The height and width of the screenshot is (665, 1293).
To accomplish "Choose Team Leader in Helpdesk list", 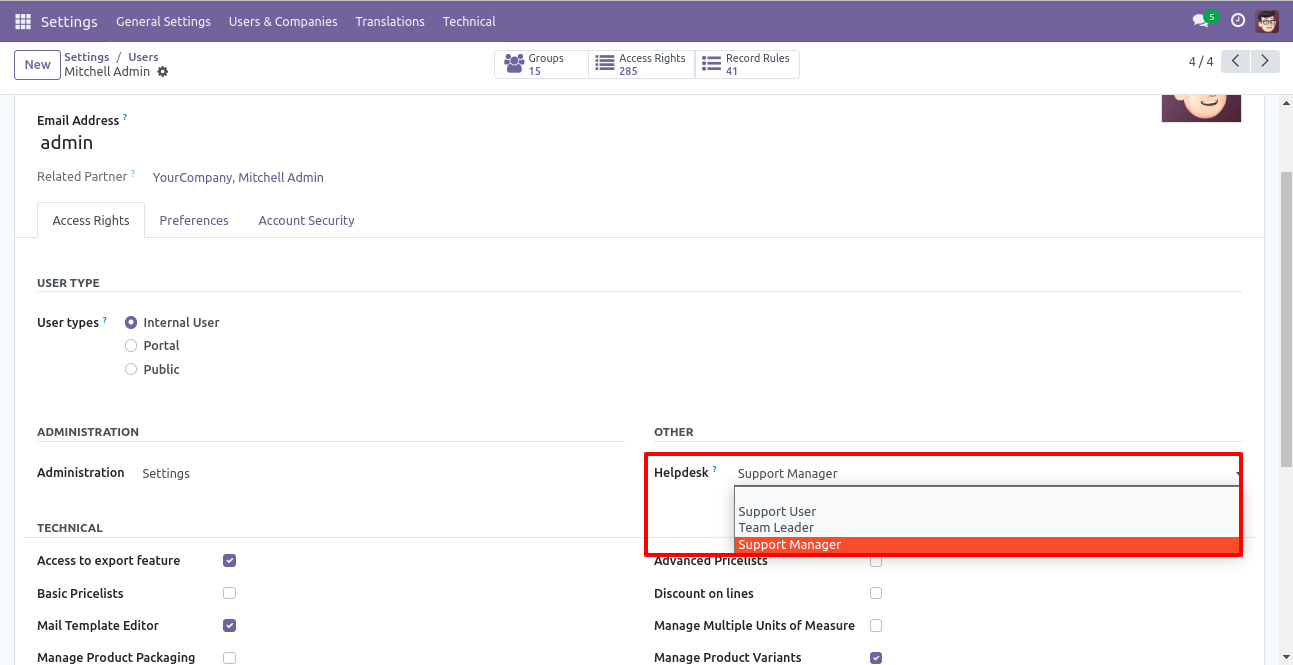I will pos(987,527).
